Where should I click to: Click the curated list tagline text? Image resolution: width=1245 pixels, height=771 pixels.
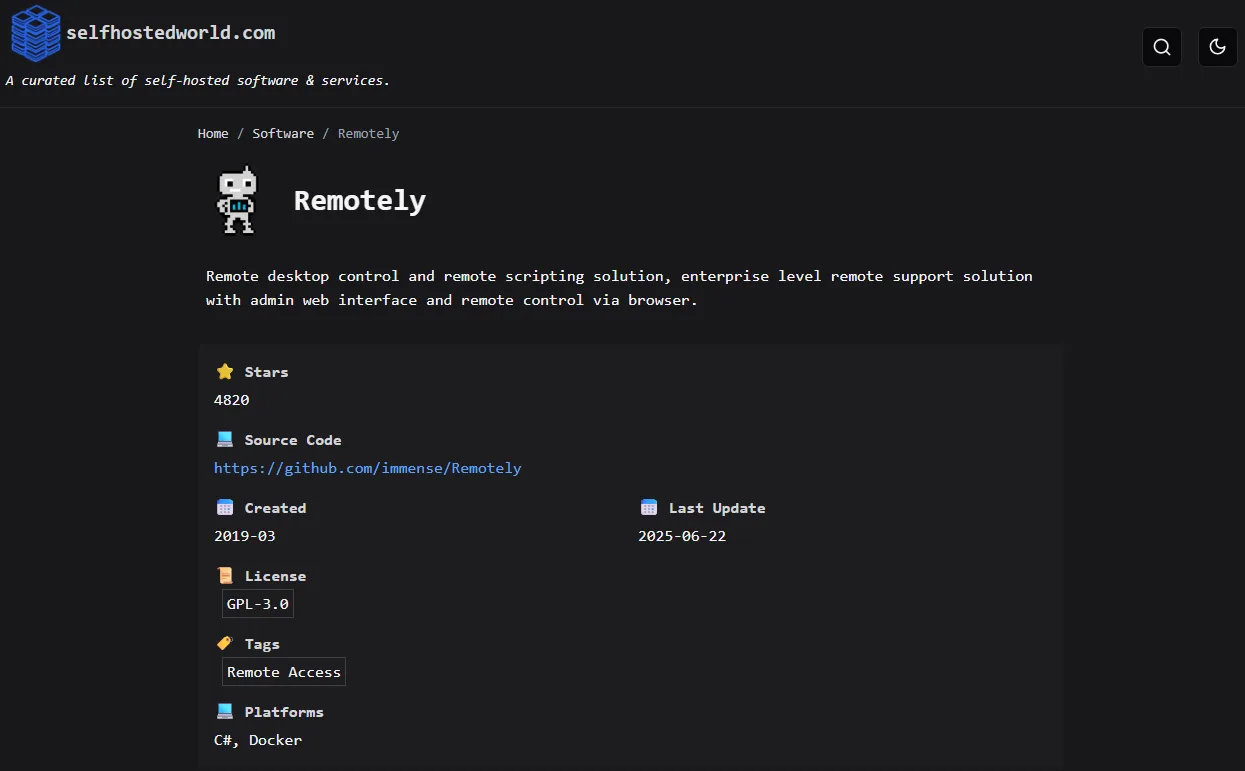point(198,80)
